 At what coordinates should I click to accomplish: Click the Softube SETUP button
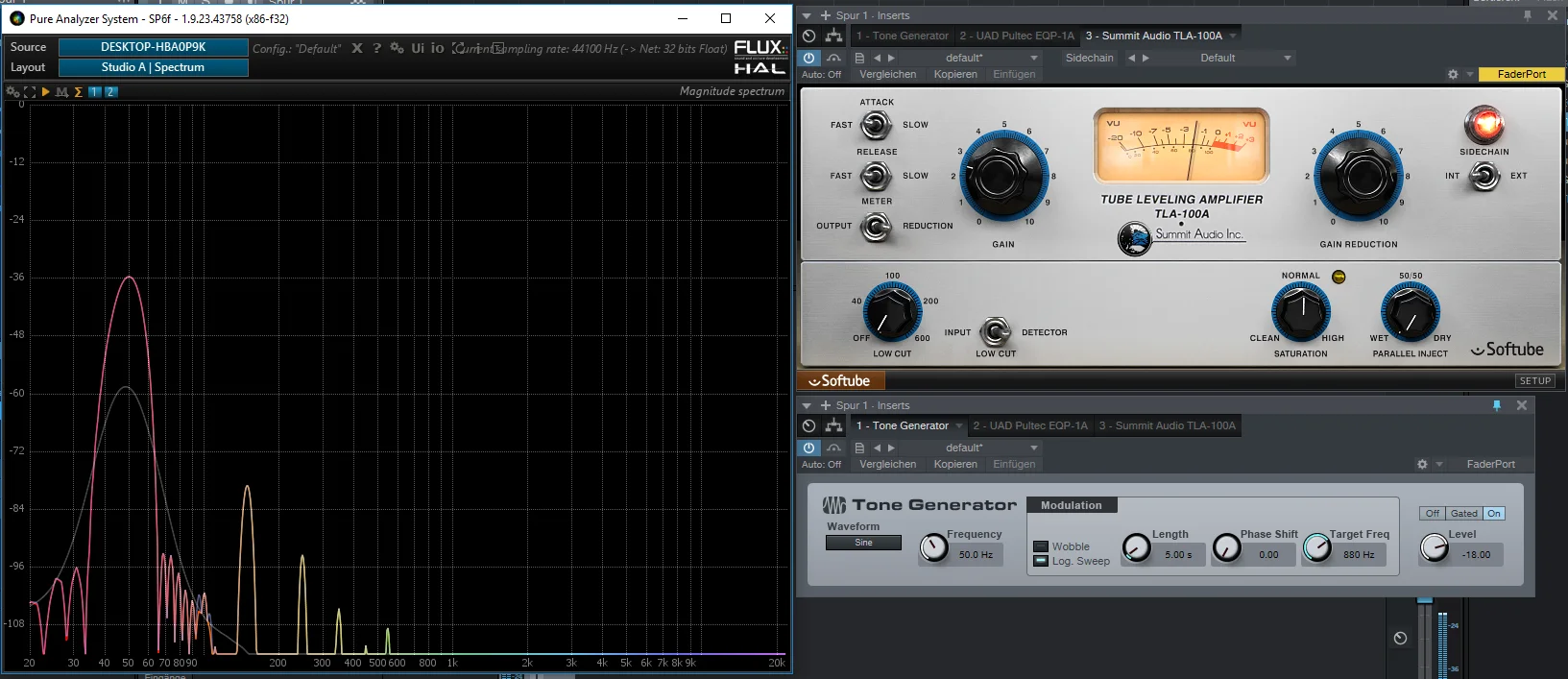coord(1534,380)
